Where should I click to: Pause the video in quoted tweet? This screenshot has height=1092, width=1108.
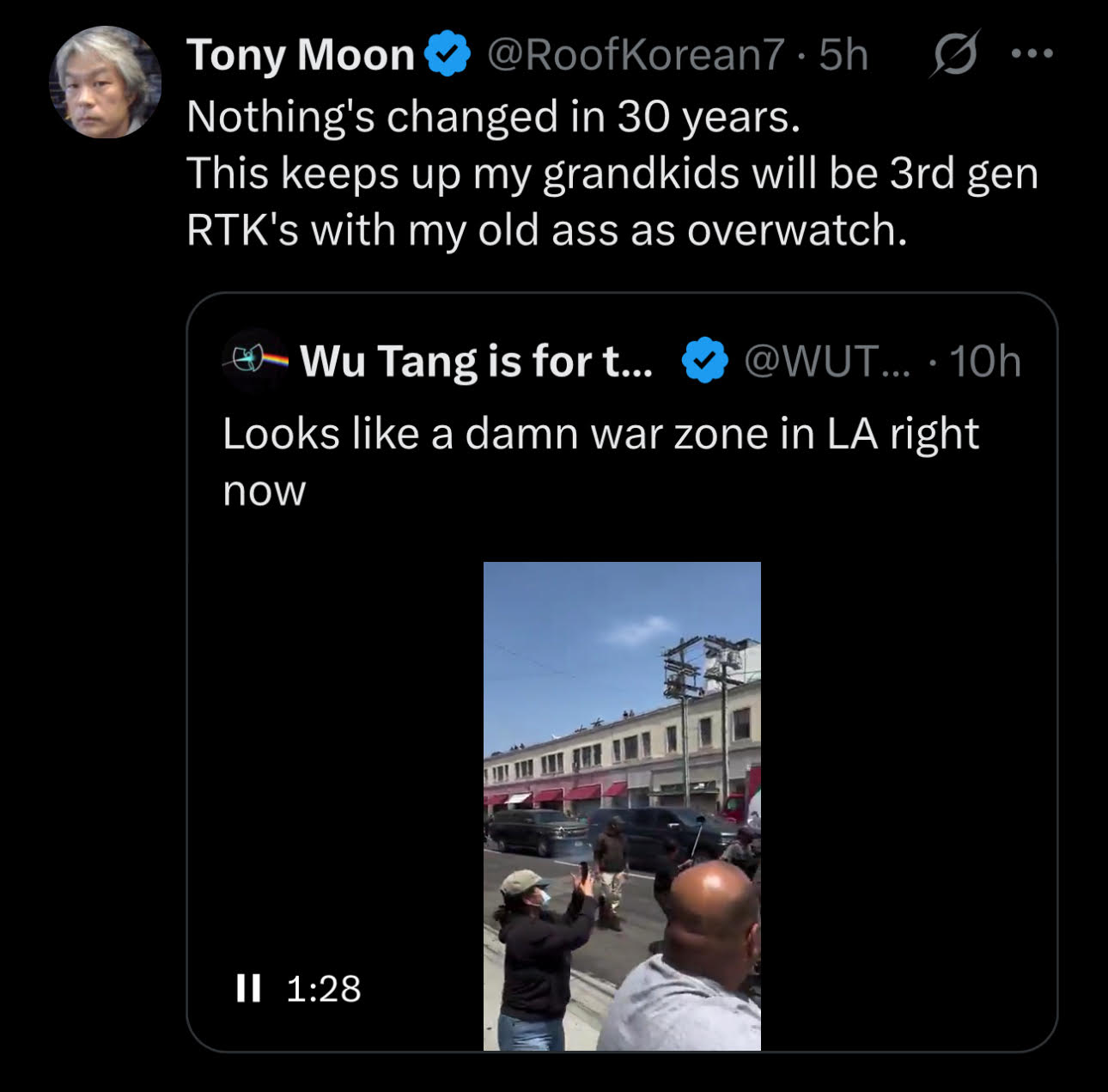pos(248,988)
